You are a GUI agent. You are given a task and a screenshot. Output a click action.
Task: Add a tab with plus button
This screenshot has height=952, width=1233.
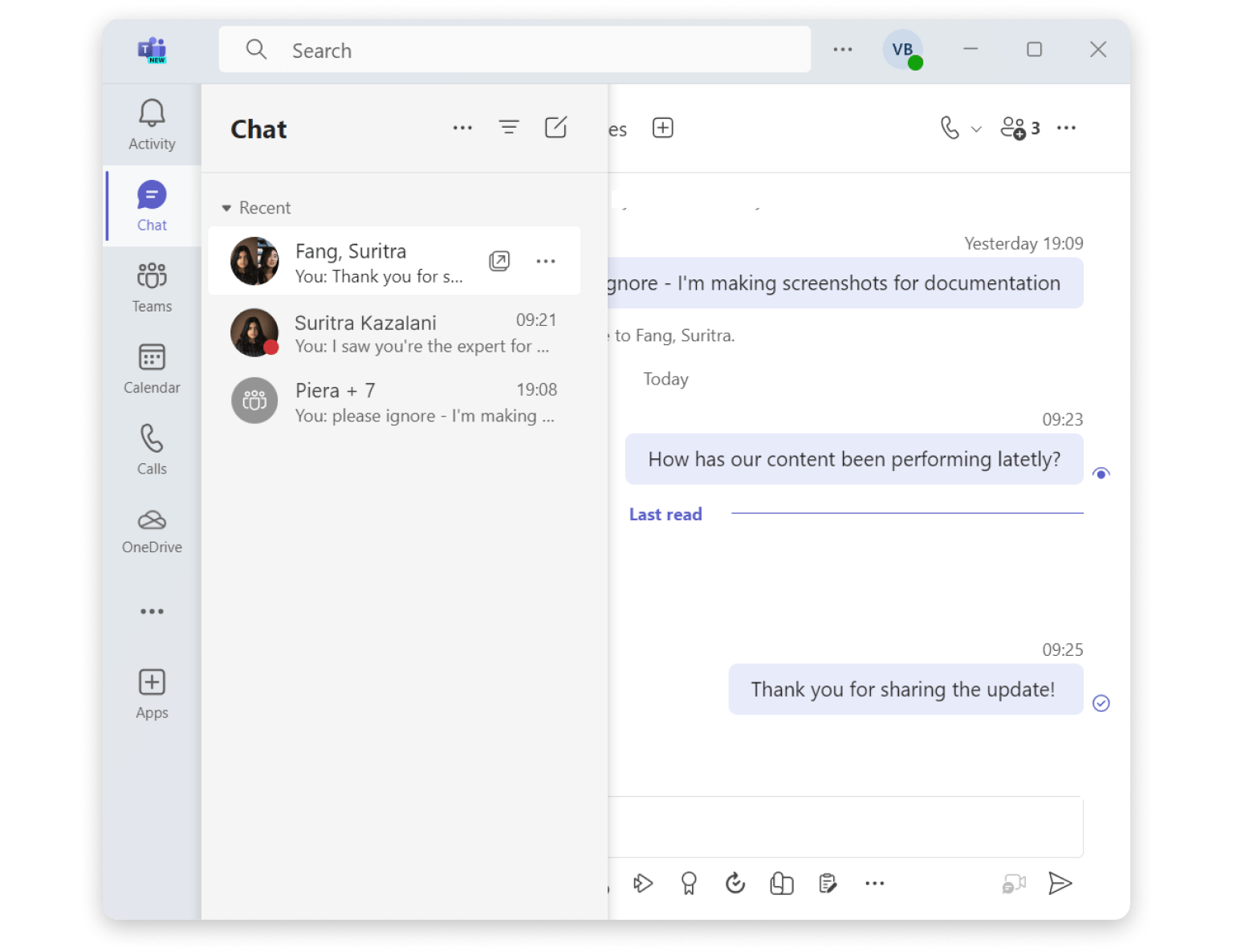(662, 128)
